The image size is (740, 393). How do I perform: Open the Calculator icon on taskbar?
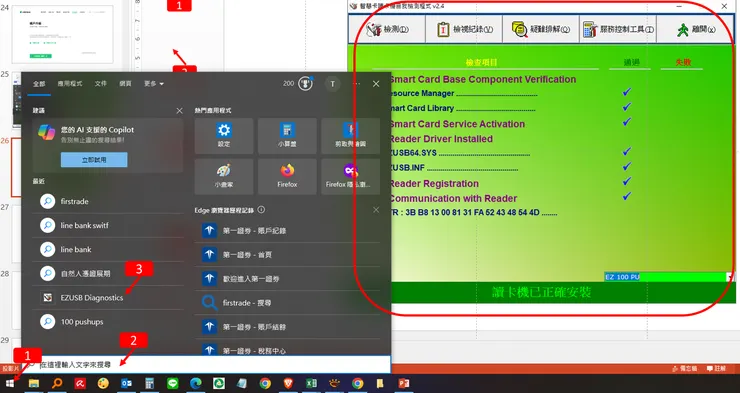150,384
